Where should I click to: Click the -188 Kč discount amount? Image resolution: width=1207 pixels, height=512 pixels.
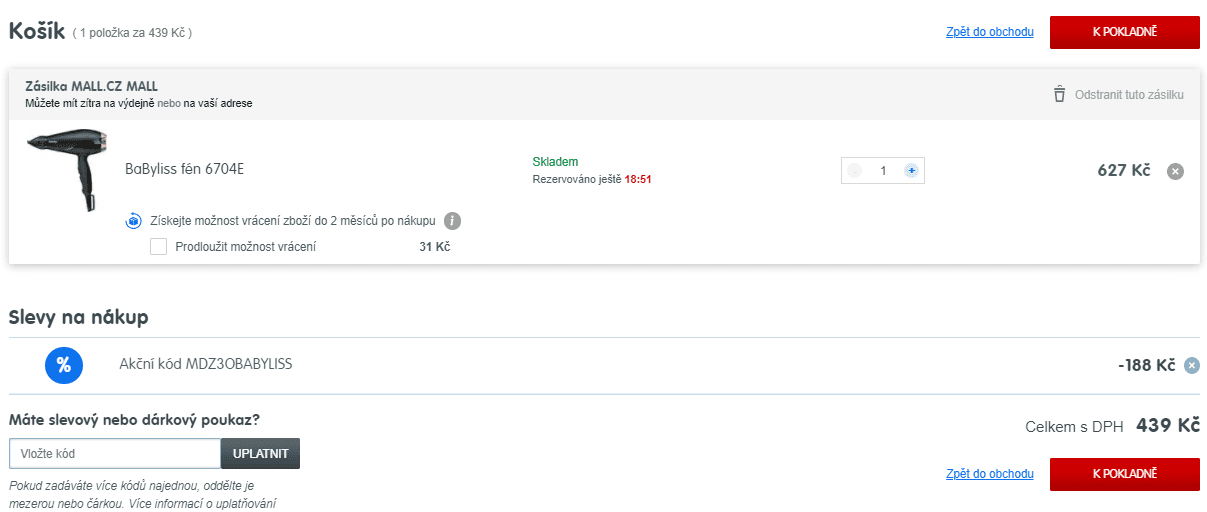(1146, 365)
